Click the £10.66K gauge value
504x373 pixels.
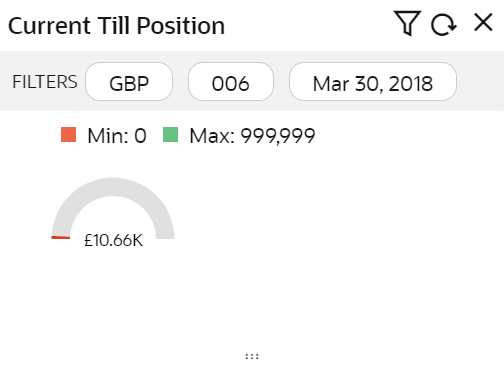click(113, 240)
